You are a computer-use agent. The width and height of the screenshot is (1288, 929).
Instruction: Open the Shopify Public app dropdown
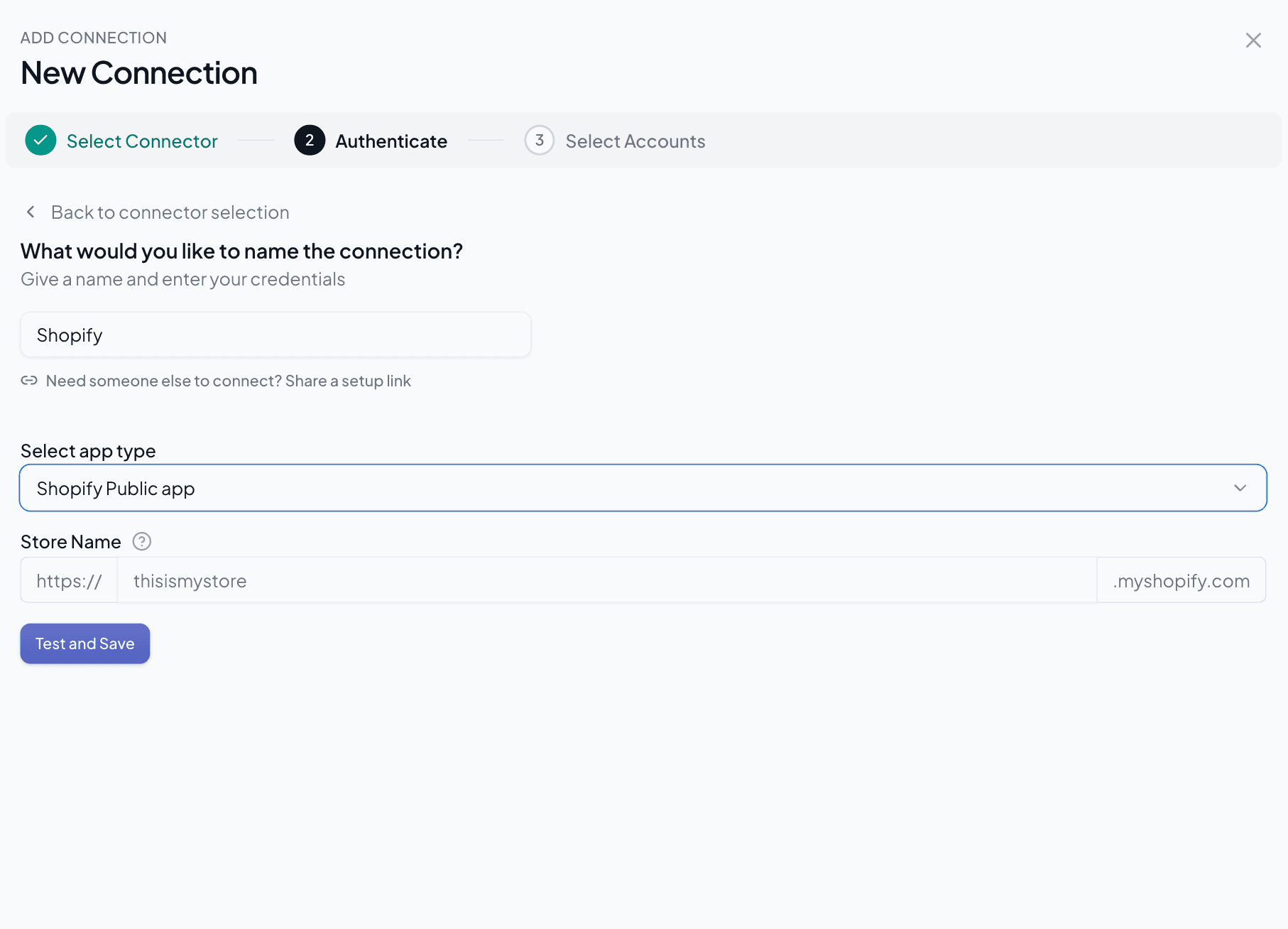(643, 488)
